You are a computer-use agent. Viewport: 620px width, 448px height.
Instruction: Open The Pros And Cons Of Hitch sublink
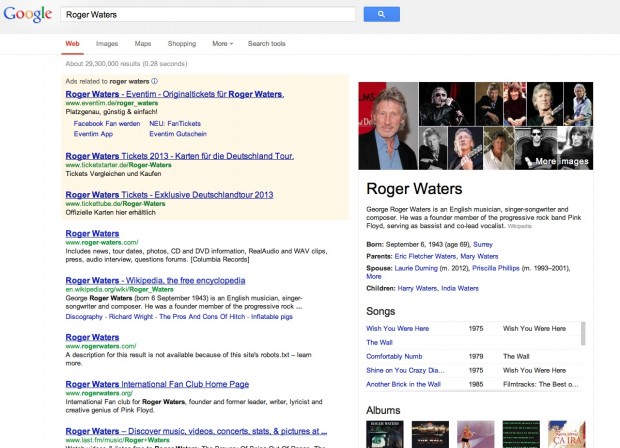[202, 316]
